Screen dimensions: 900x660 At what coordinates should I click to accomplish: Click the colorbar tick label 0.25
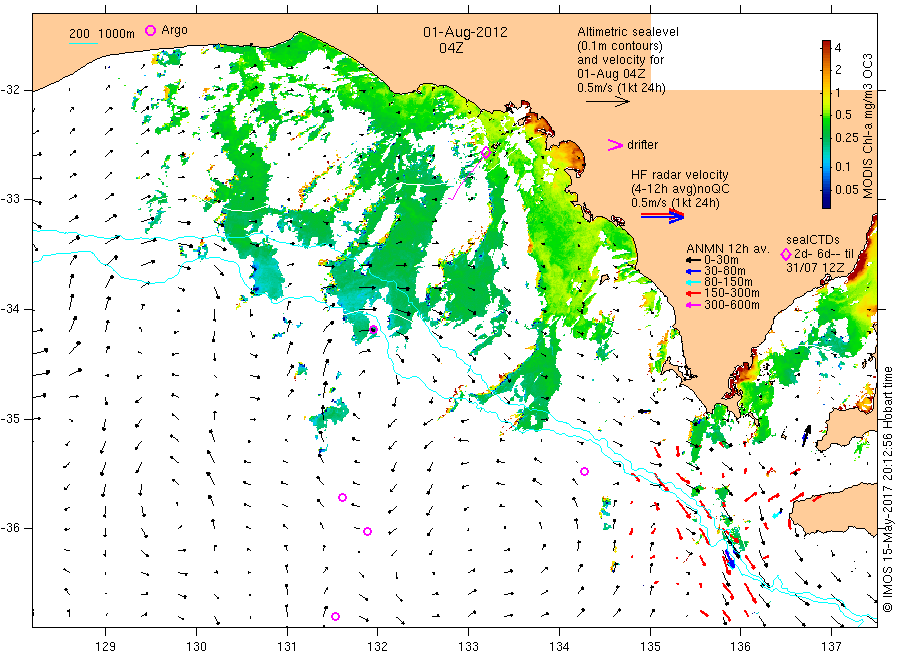(x=846, y=138)
